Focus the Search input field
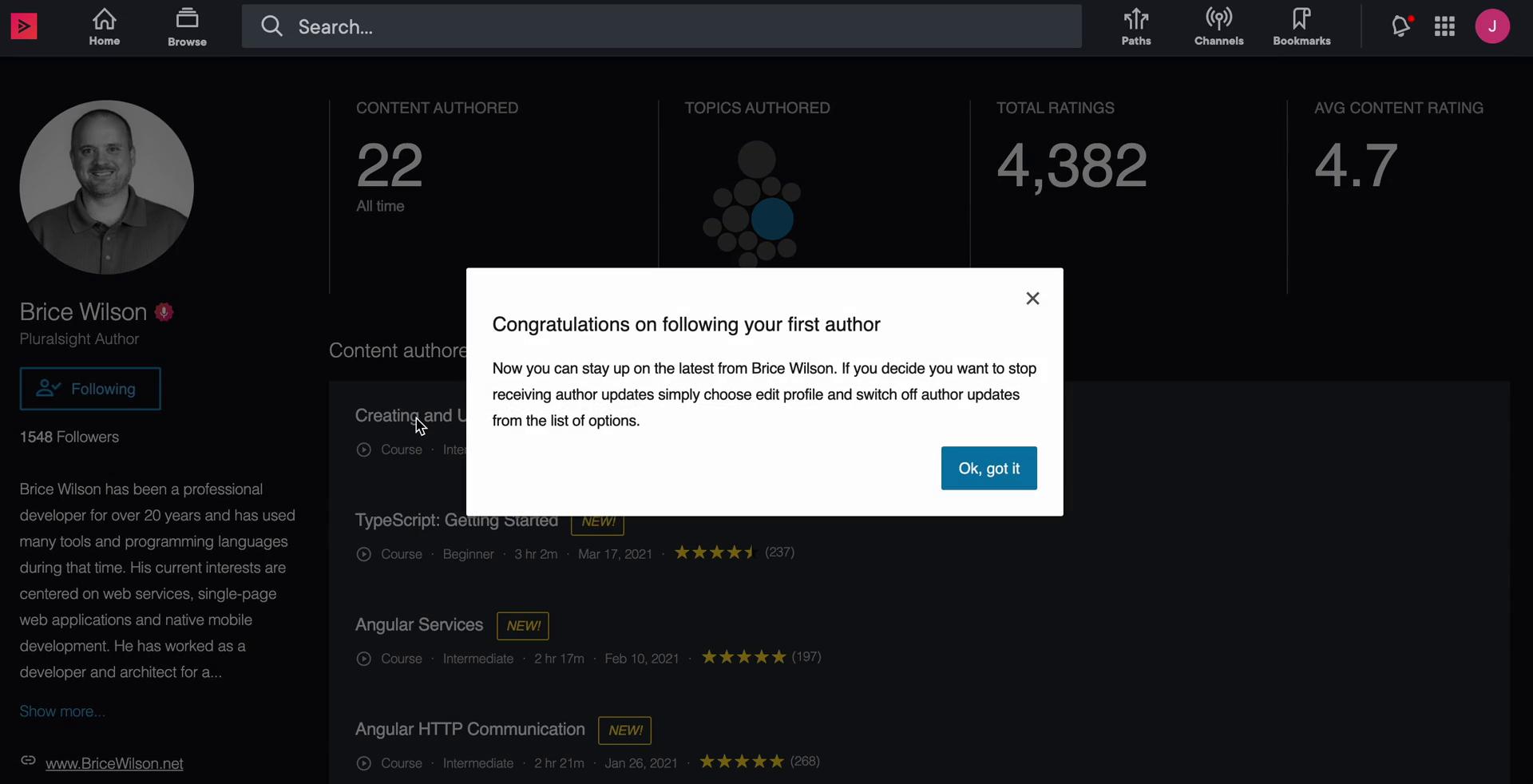Viewport: 1533px width, 784px height. (662, 26)
